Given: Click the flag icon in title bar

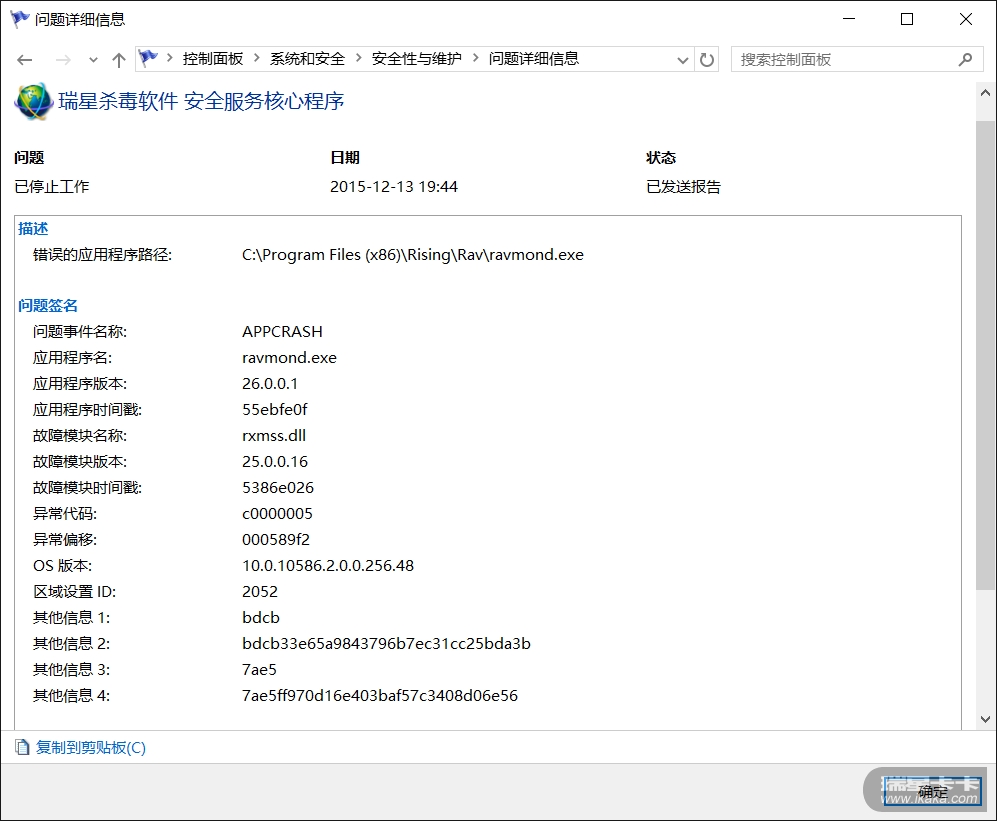Looking at the screenshot, I should (19, 19).
